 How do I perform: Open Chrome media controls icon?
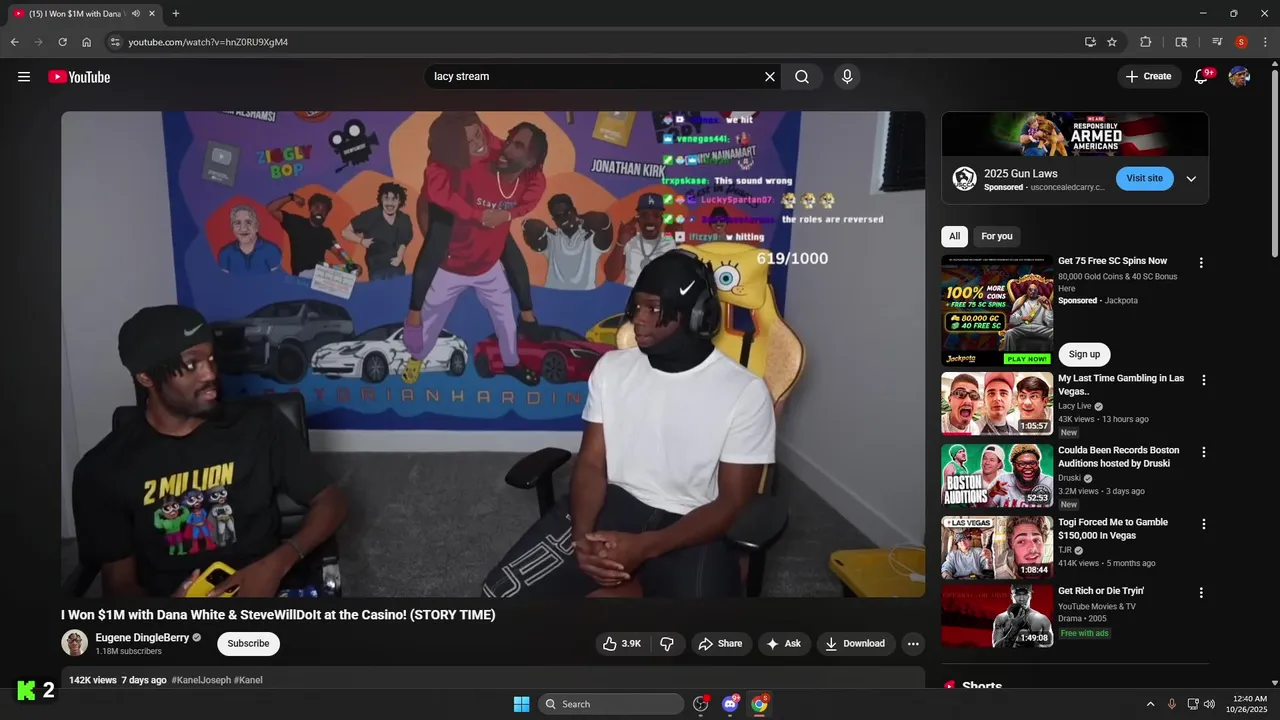tap(1217, 42)
